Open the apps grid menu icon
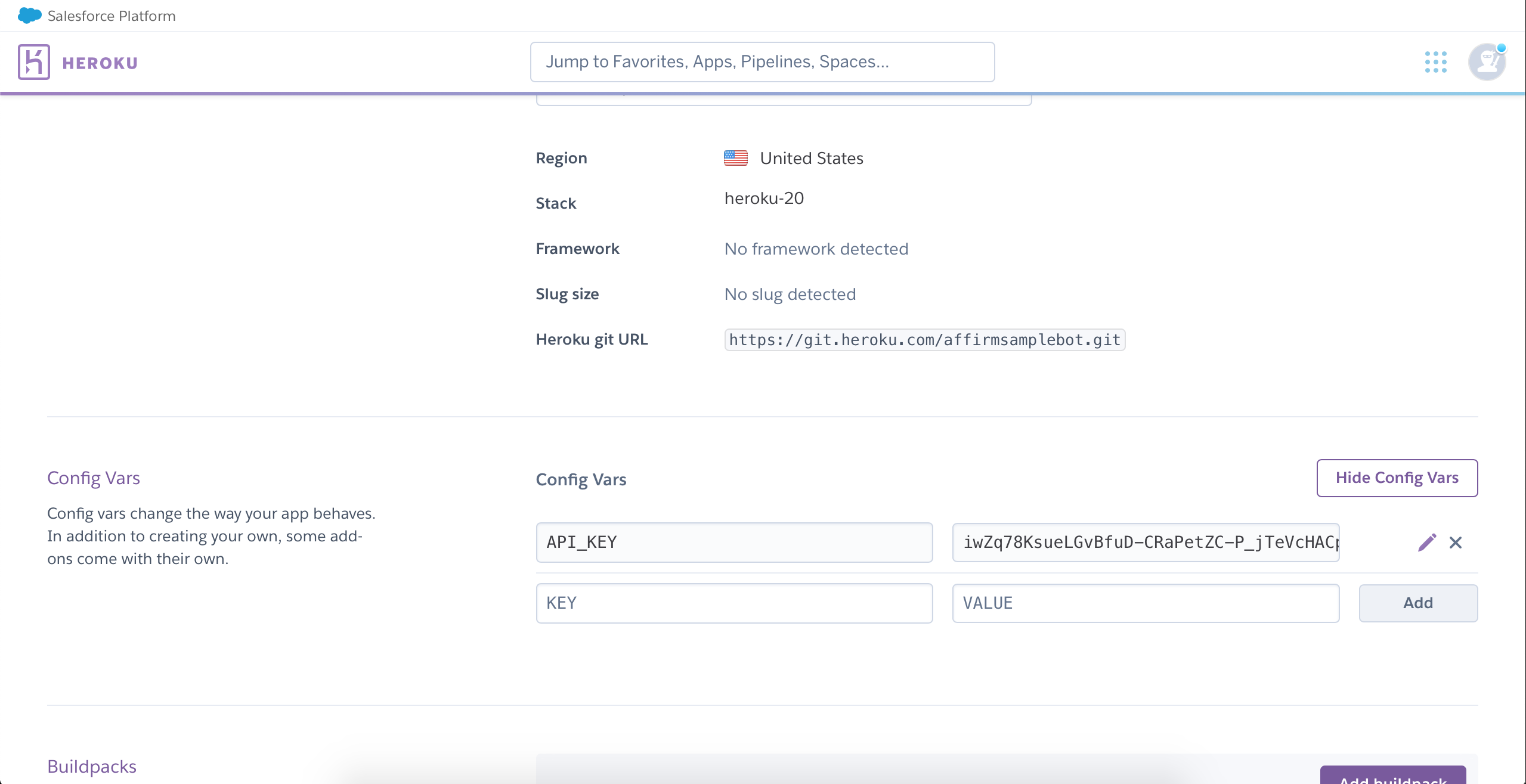The width and height of the screenshot is (1526, 784). coord(1435,62)
